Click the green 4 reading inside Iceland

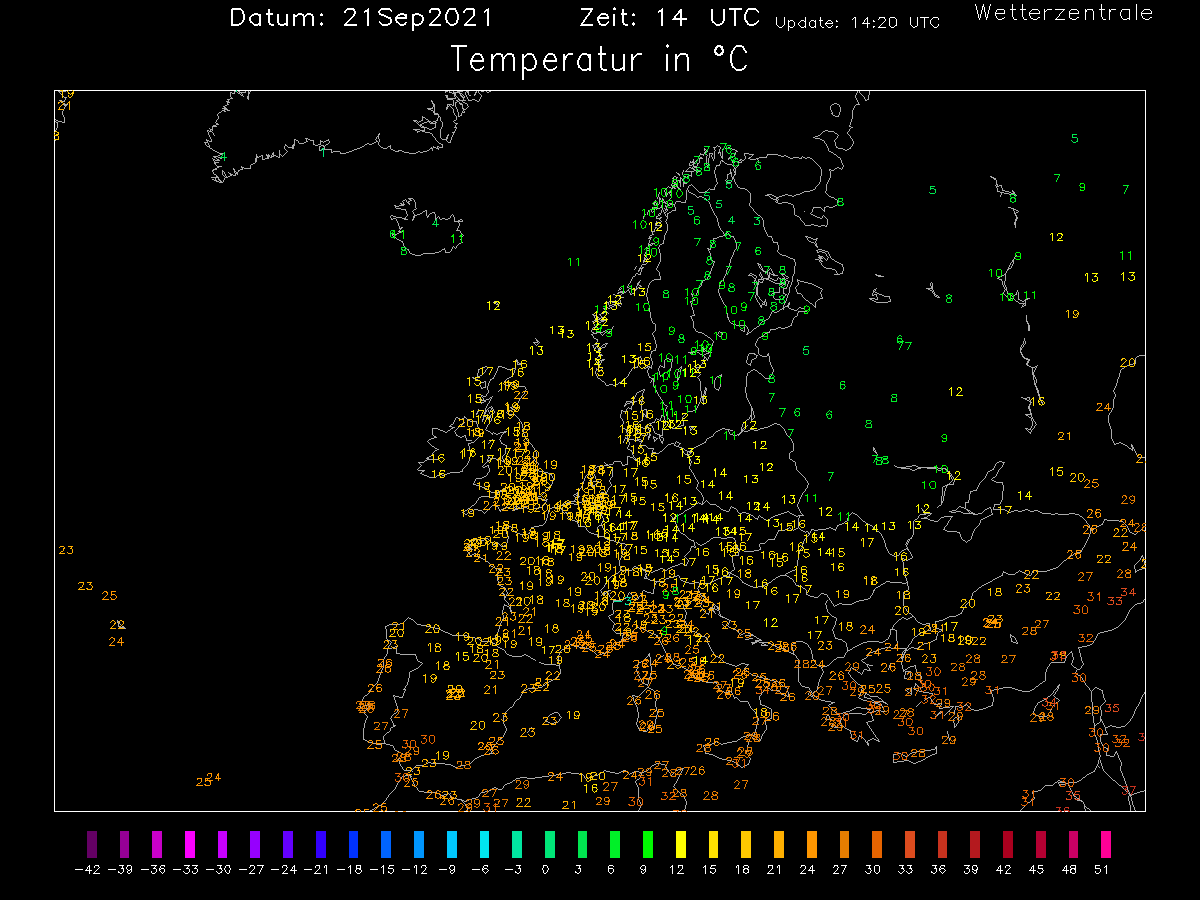(x=435, y=222)
